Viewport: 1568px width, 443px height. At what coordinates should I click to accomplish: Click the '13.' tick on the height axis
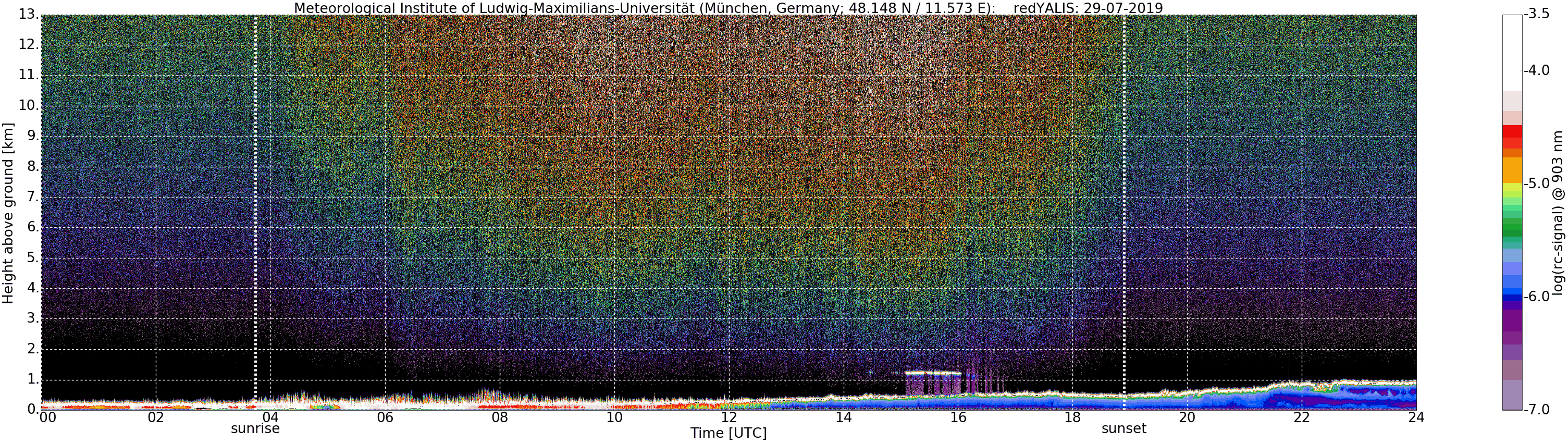pyautogui.click(x=29, y=15)
